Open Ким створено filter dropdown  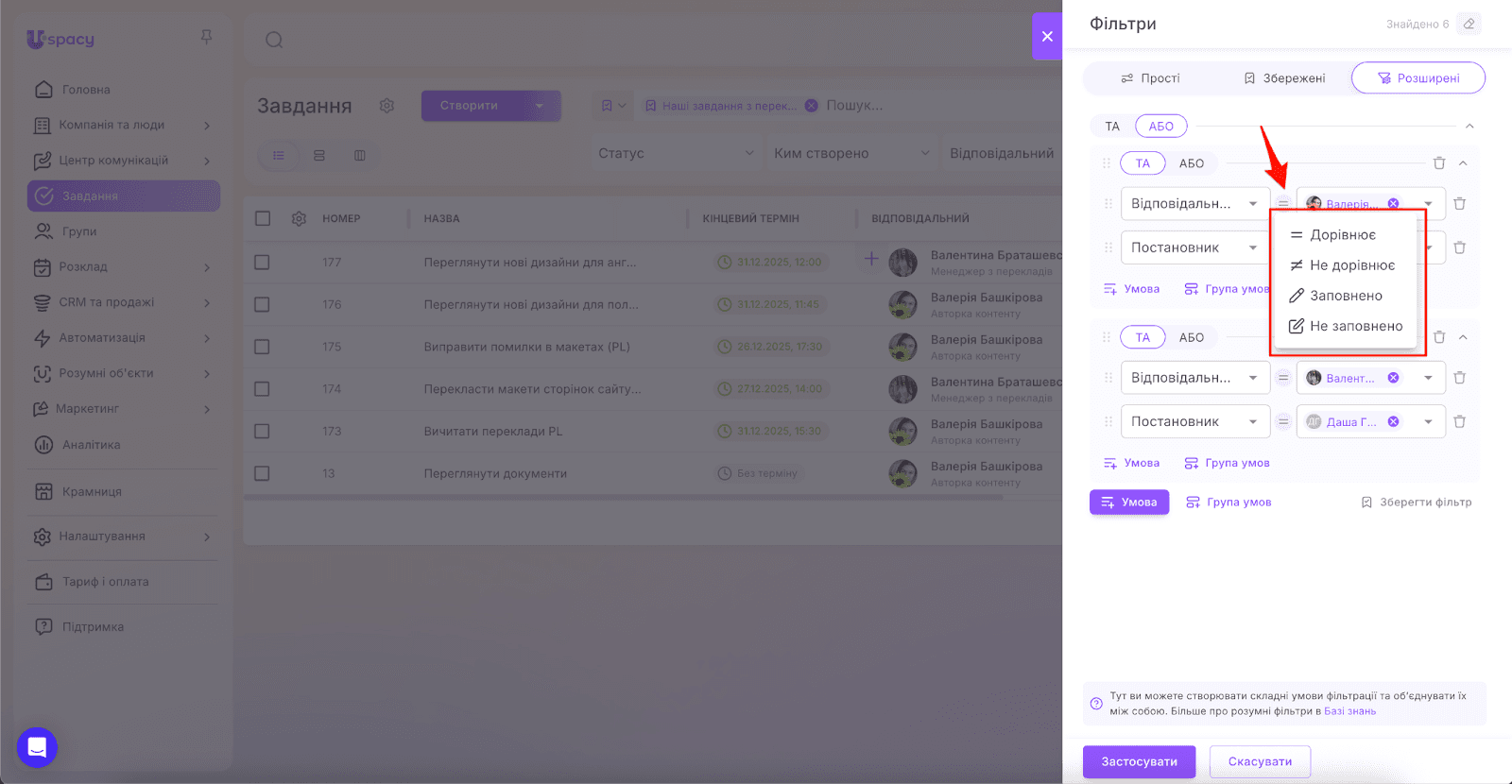point(851,153)
